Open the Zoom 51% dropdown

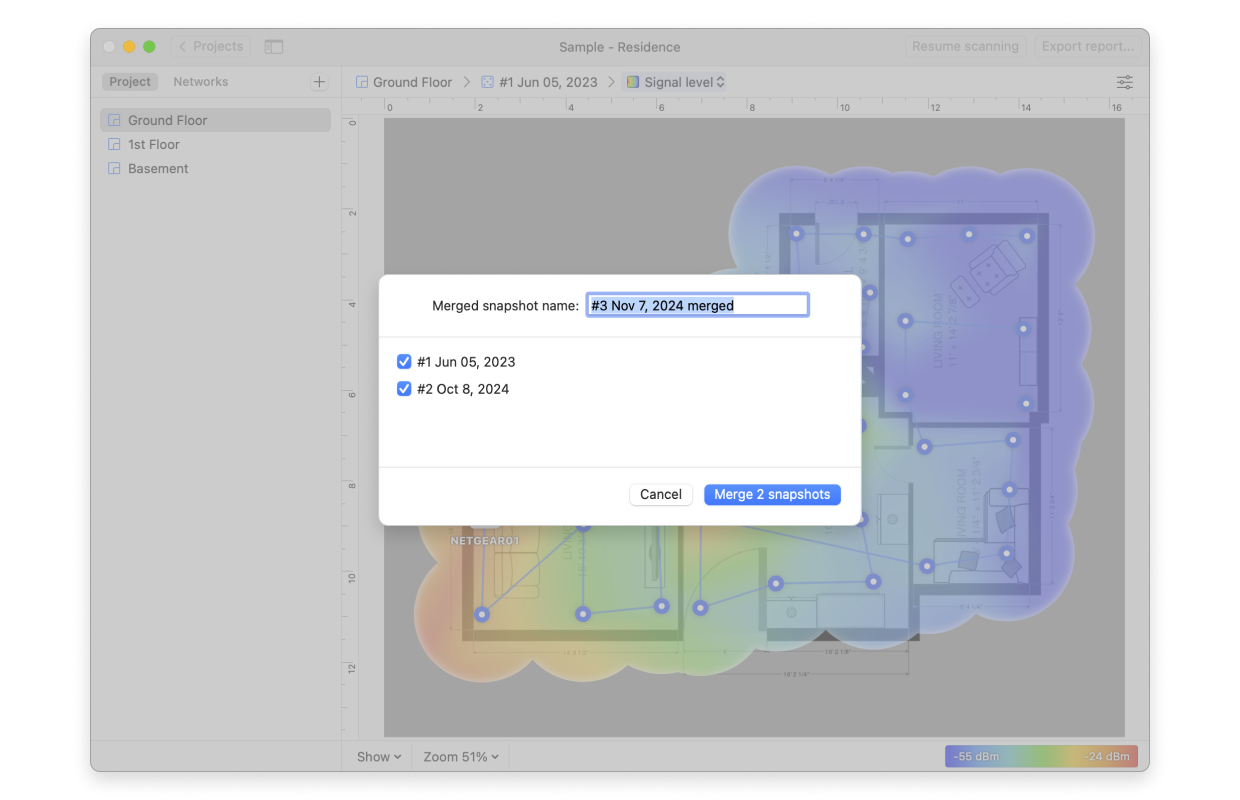coord(461,757)
